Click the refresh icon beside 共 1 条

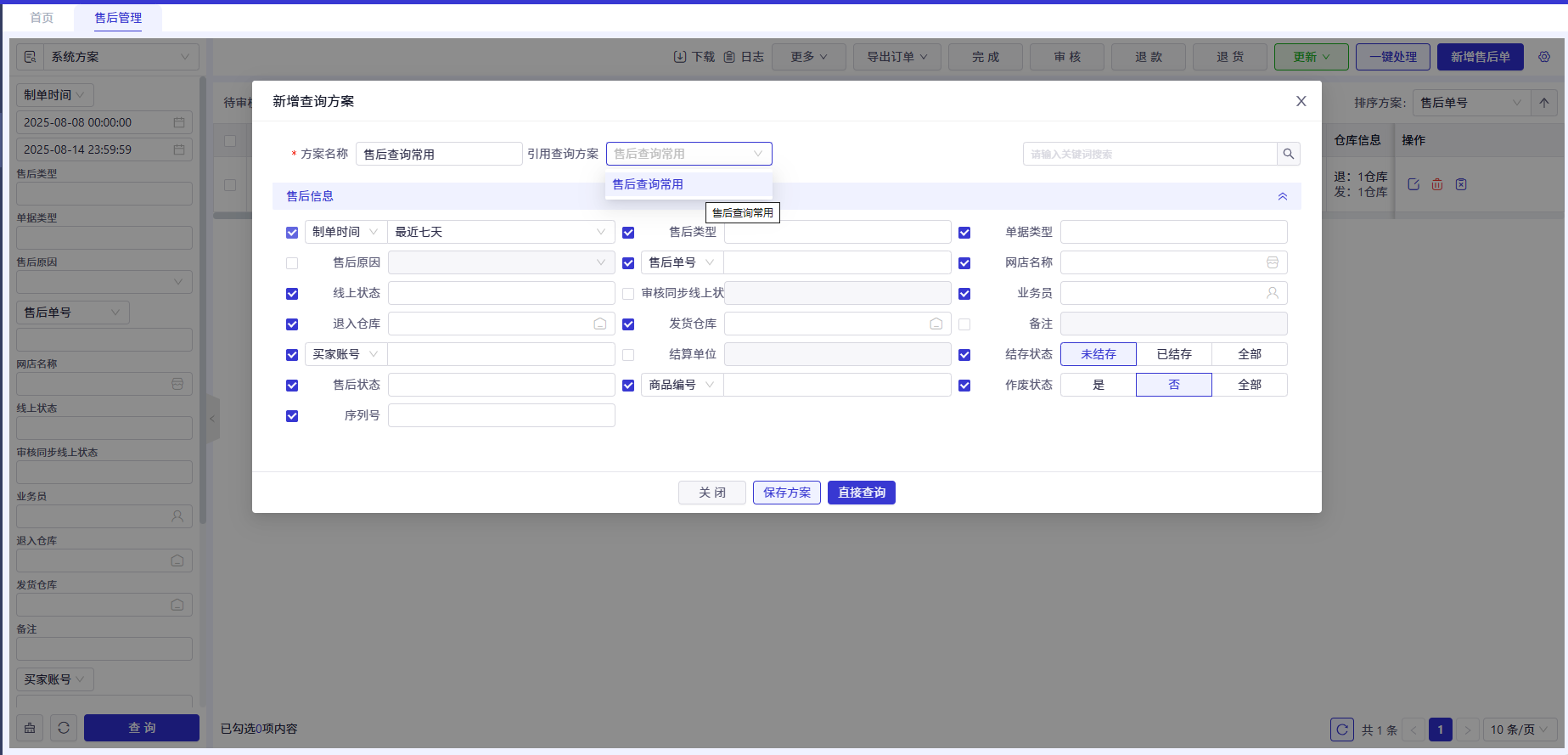(1342, 730)
